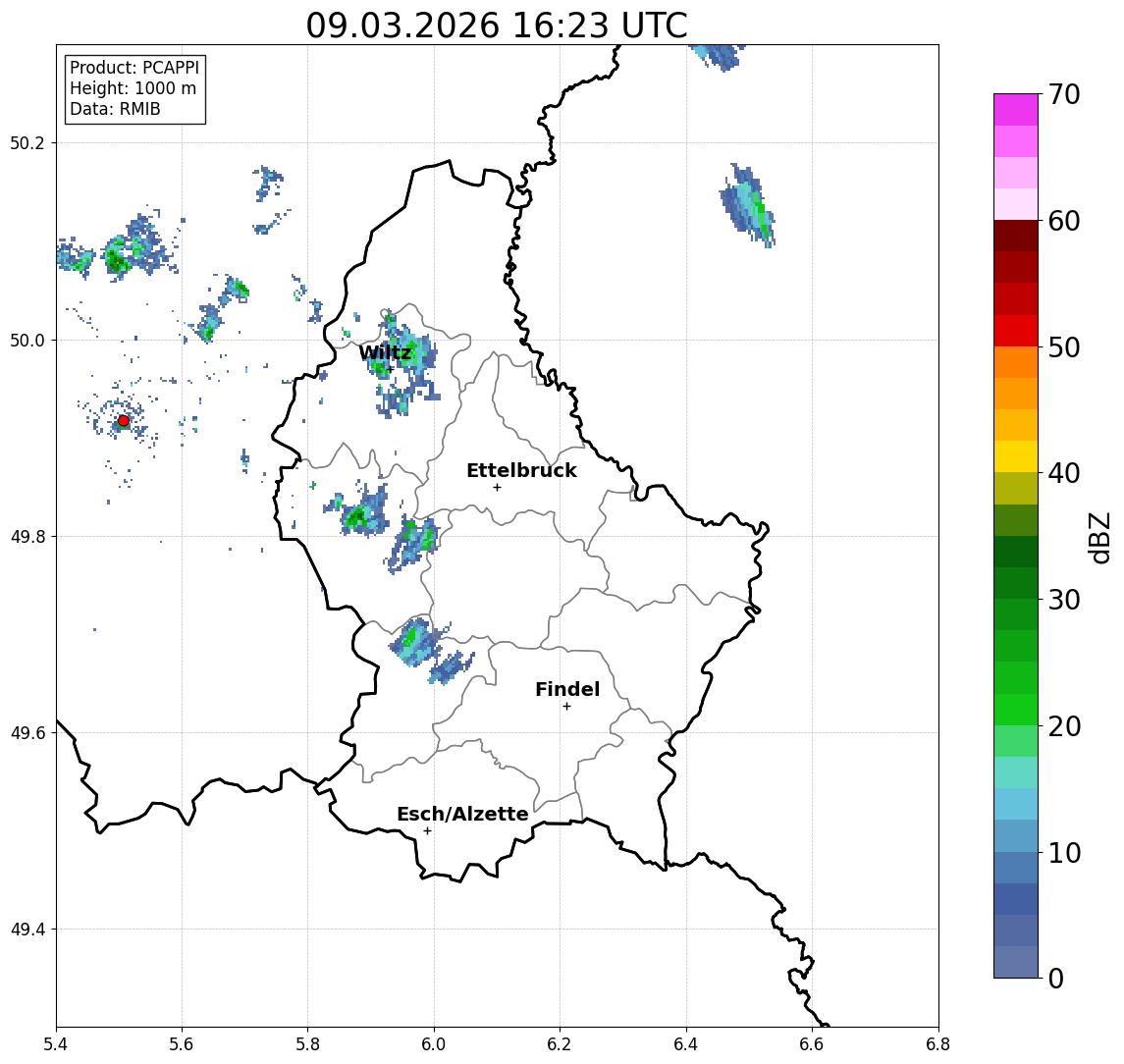Click the yellow 40 dBZ colorbar segment
This screenshot has height=1064, width=1124.
coord(1016,456)
